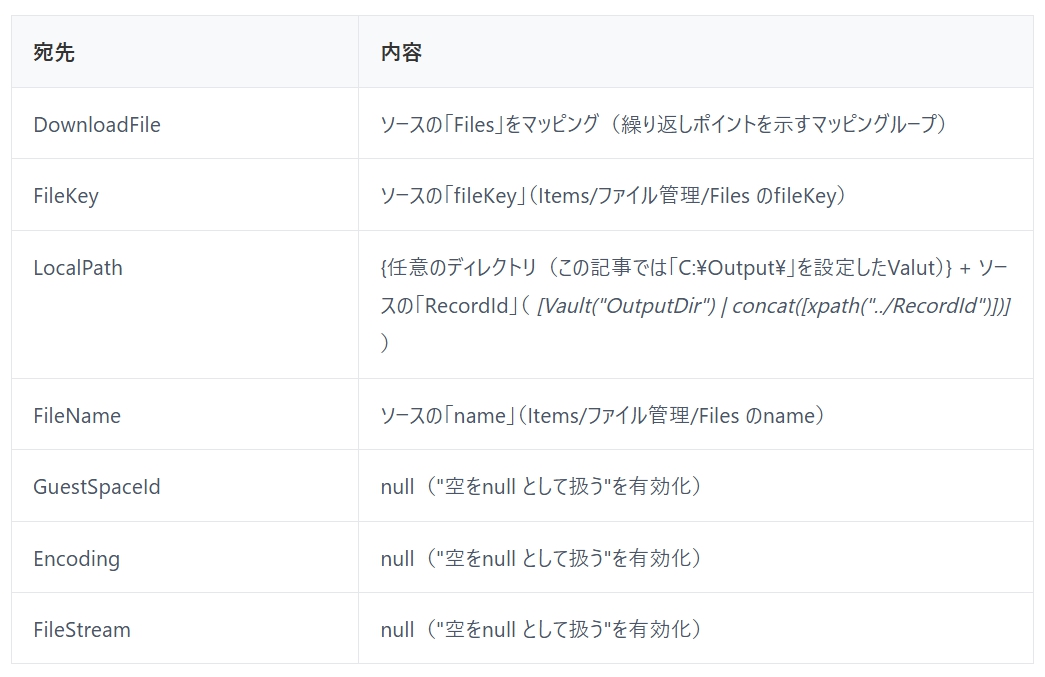Select the FileName destination cell

77,415
